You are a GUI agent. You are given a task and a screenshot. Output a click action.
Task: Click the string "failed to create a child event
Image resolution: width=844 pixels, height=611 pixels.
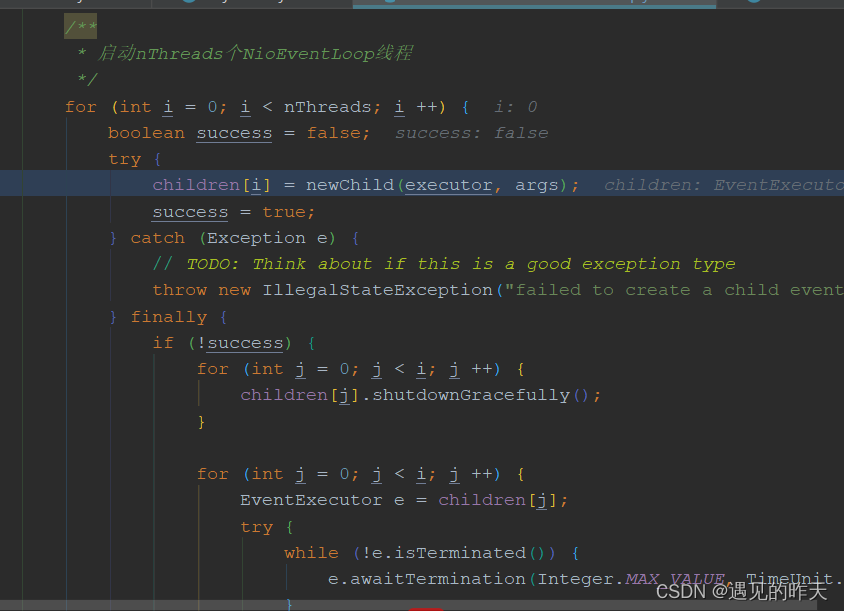point(674,290)
